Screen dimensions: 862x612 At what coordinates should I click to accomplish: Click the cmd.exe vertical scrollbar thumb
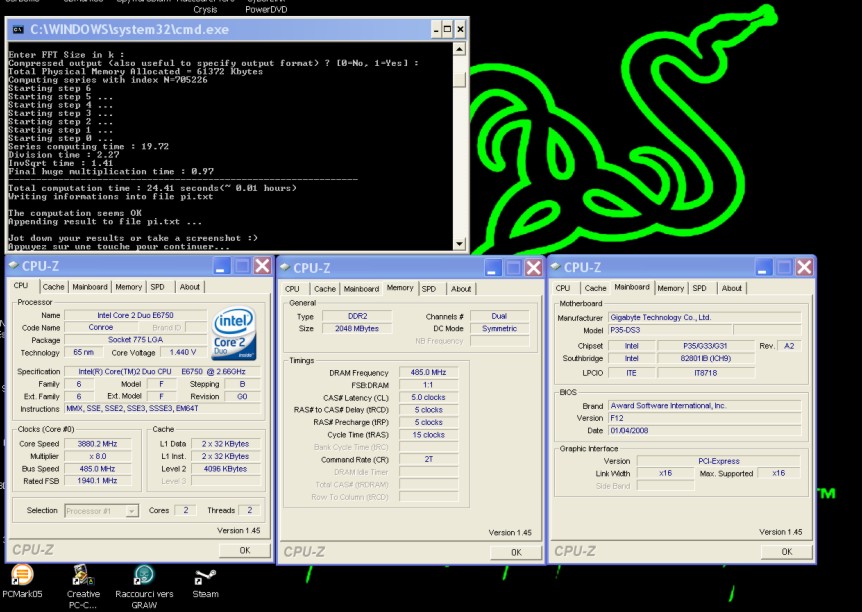pos(460,79)
